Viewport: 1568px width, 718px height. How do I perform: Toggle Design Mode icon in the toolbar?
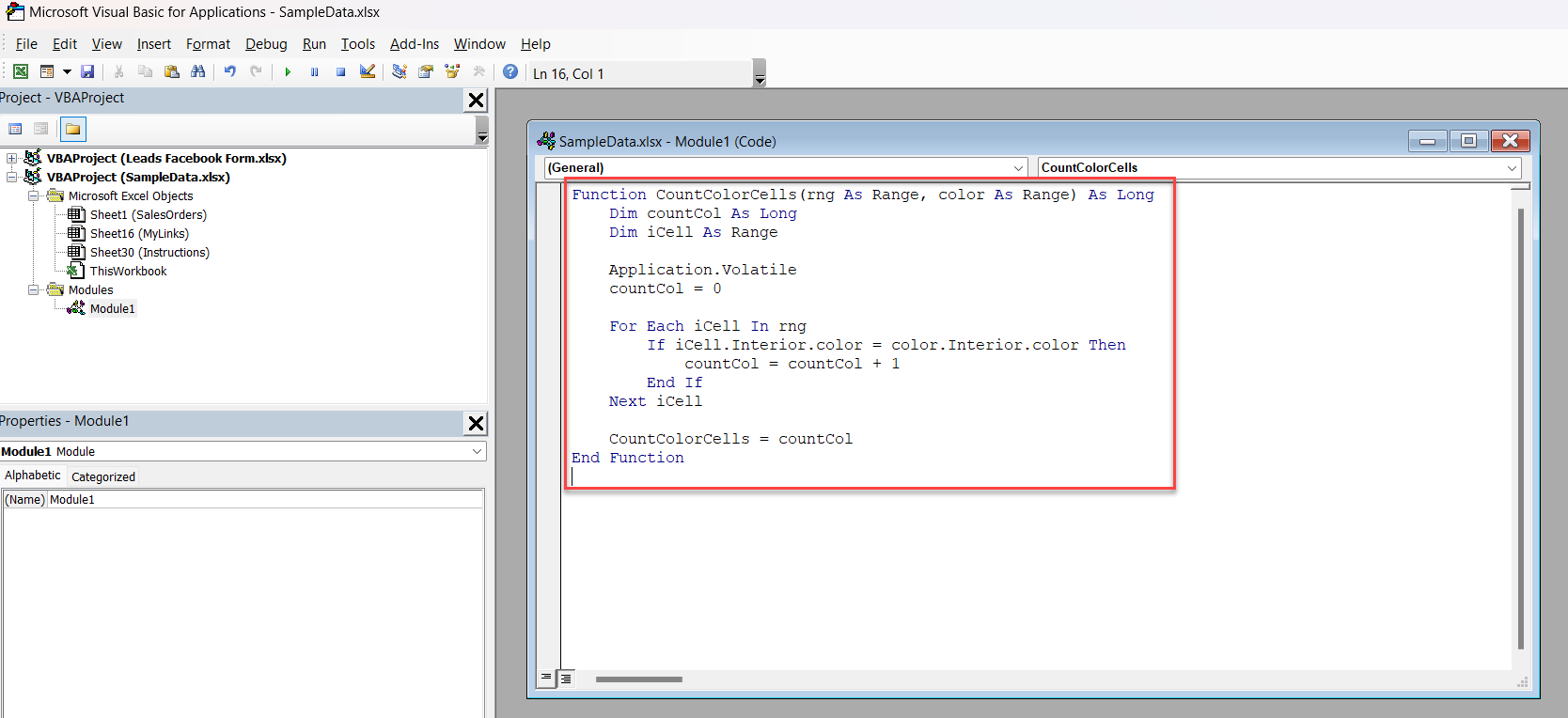pyautogui.click(x=368, y=71)
